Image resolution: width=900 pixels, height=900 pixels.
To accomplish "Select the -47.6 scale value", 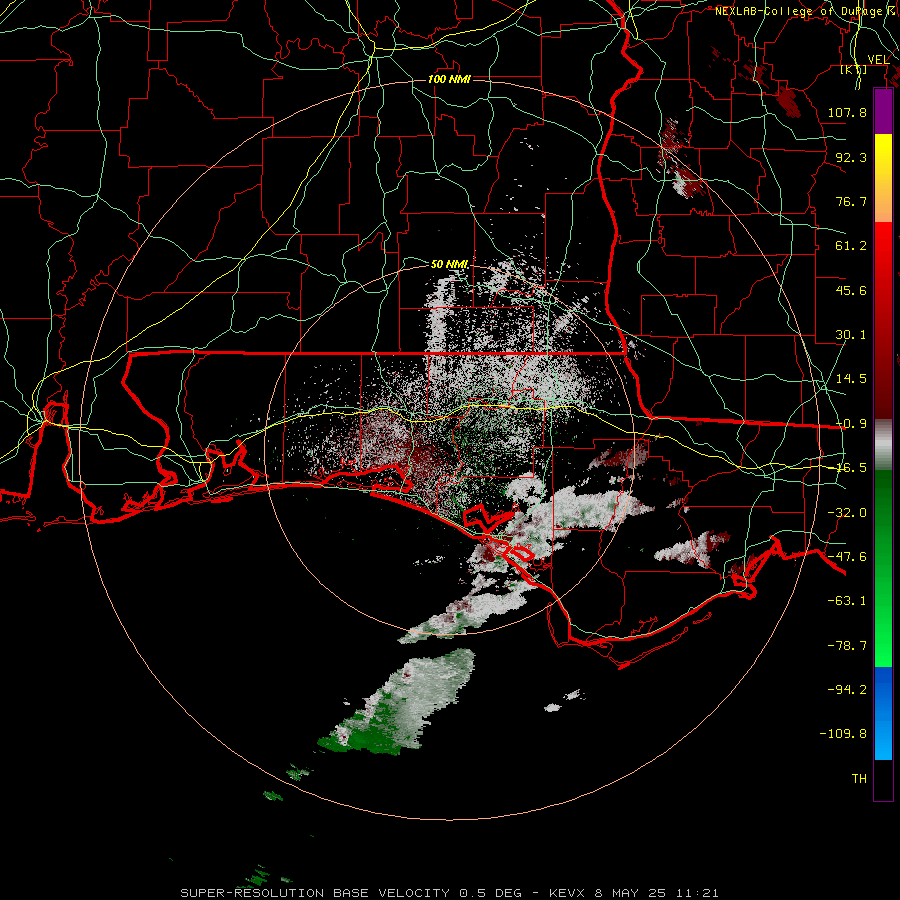I will [x=847, y=557].
